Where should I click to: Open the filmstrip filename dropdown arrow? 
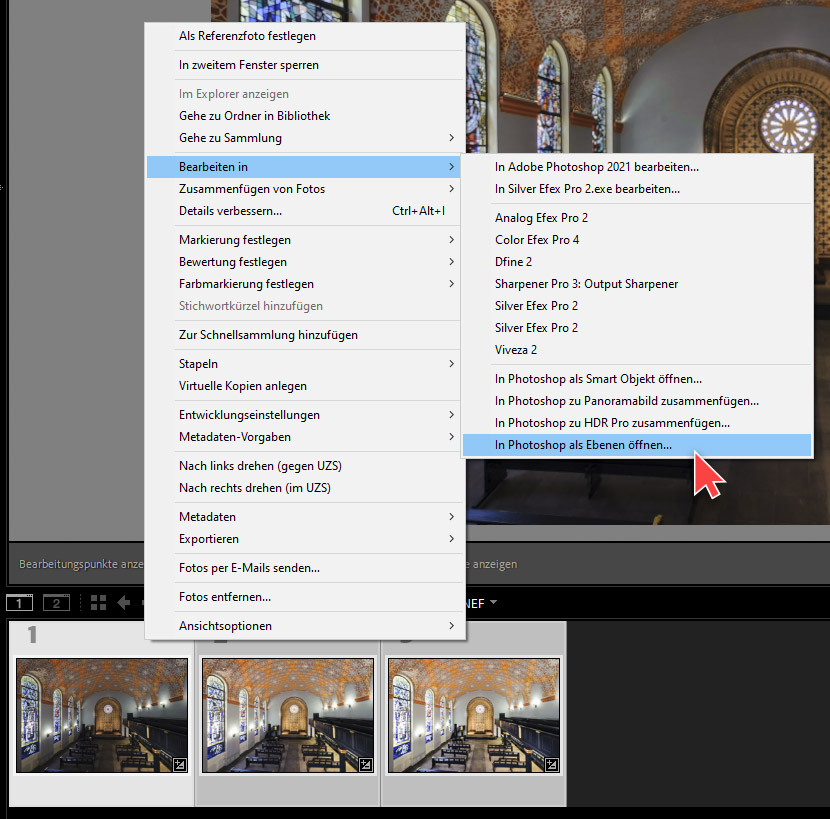point(493,602)
